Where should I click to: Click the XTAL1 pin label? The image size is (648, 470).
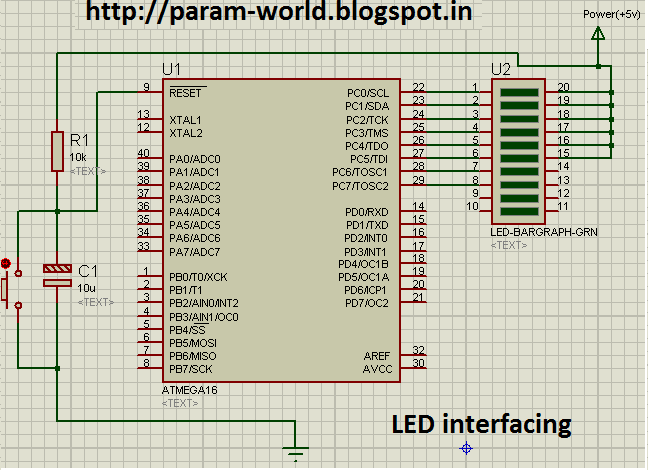tap(185, 120)
